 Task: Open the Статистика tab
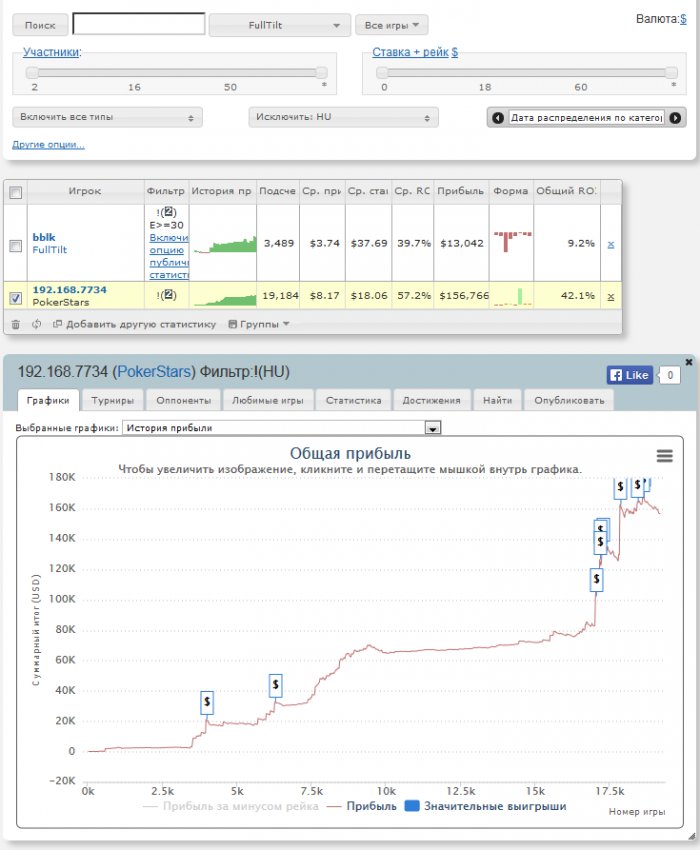pyautogui.click(x=354, y=400)
